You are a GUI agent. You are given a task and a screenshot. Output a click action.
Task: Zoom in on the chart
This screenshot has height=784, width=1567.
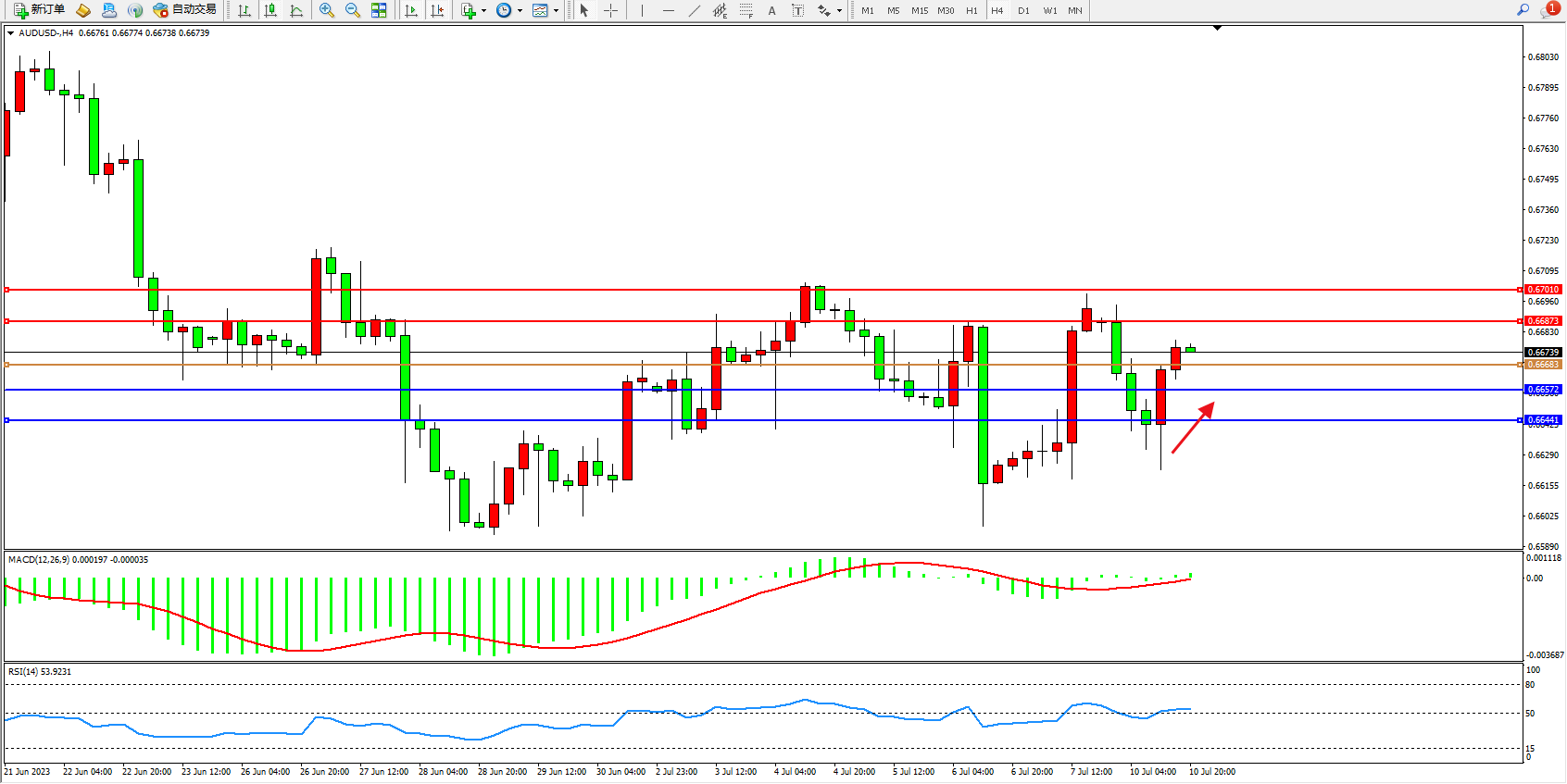[327, 10]
